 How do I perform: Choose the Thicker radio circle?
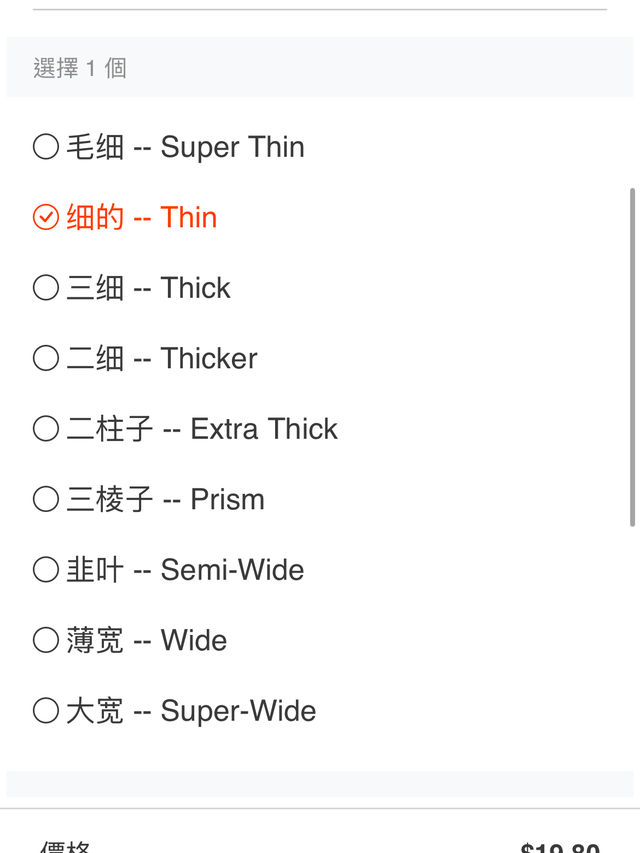coord(46,358)
